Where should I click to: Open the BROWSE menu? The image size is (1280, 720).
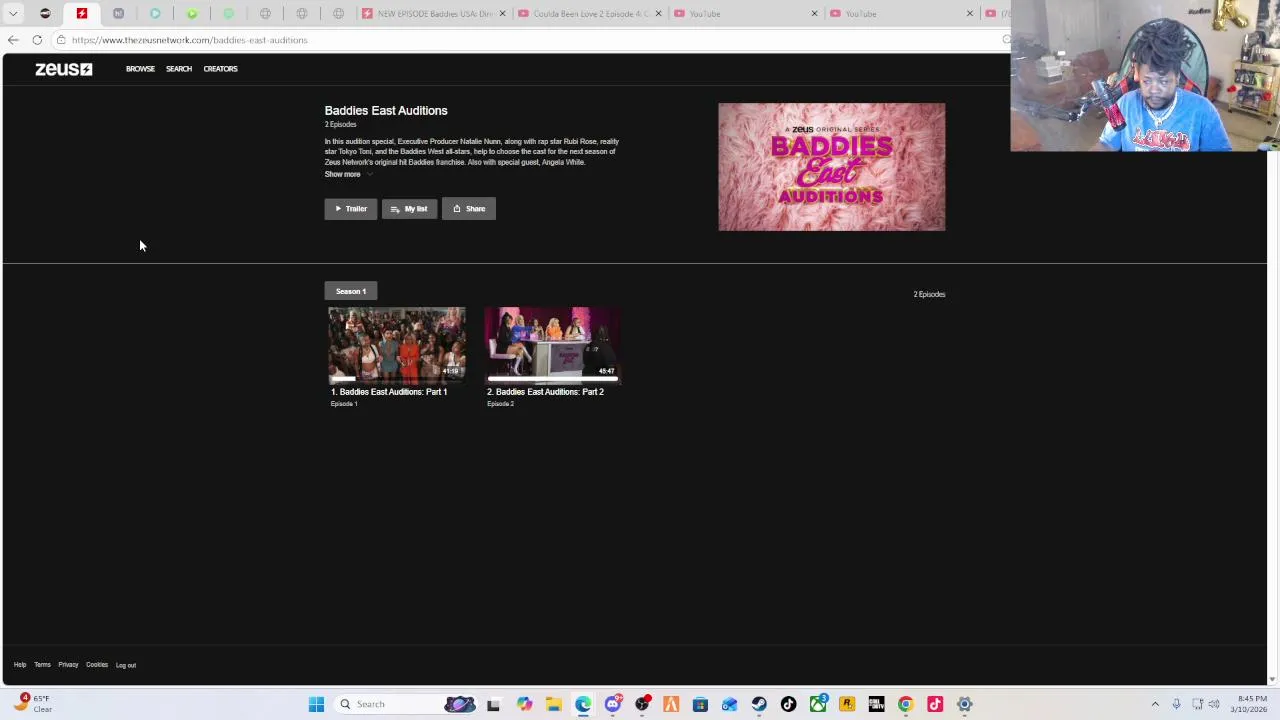(140, 69)
